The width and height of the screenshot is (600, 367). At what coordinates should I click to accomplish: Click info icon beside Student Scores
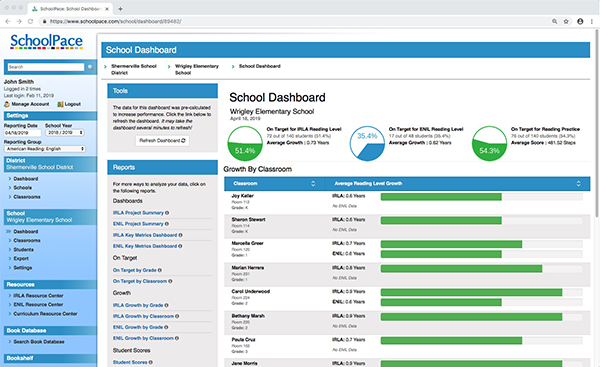(151, 362)
